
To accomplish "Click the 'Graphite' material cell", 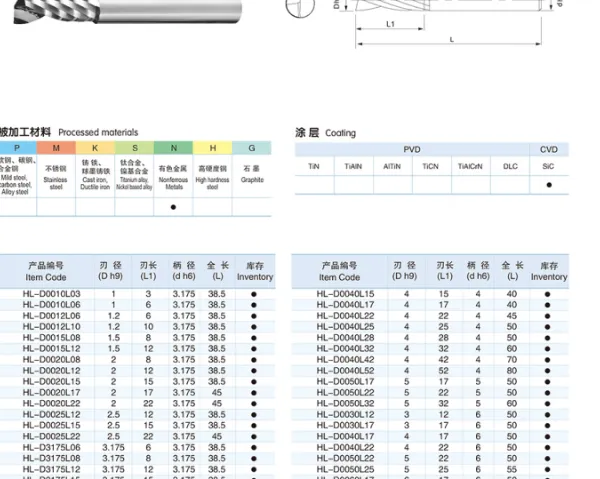I will (252, 176).
